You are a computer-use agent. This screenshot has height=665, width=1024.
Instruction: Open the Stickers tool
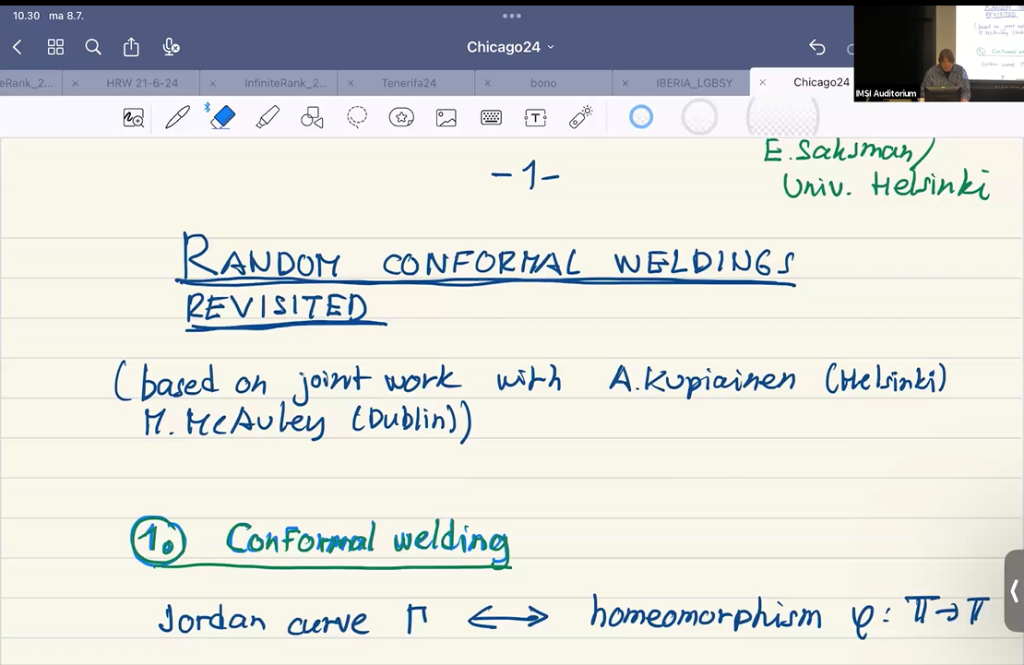(x=400, y=117)
